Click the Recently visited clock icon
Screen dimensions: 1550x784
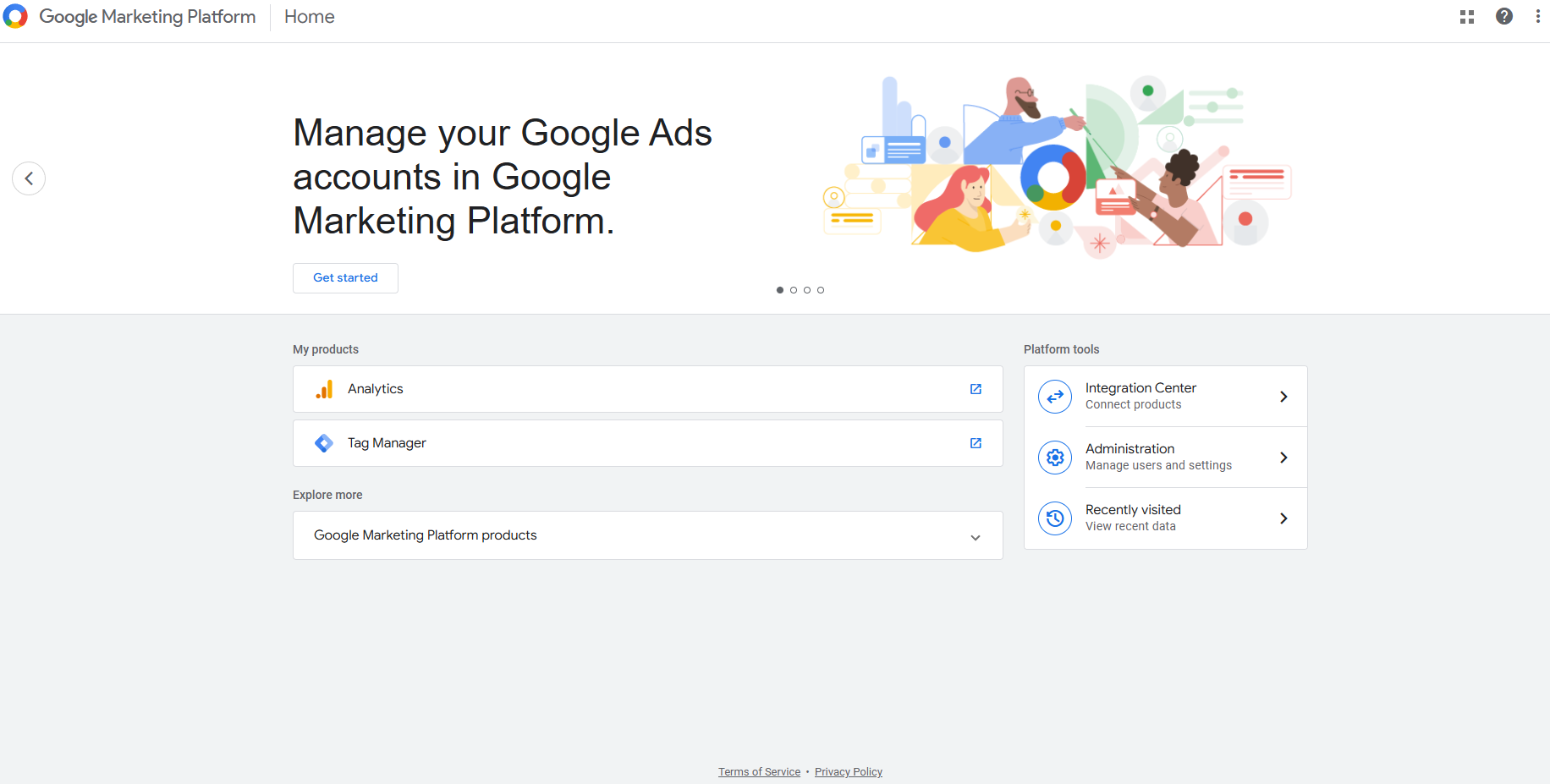(x=1055, y=518)
